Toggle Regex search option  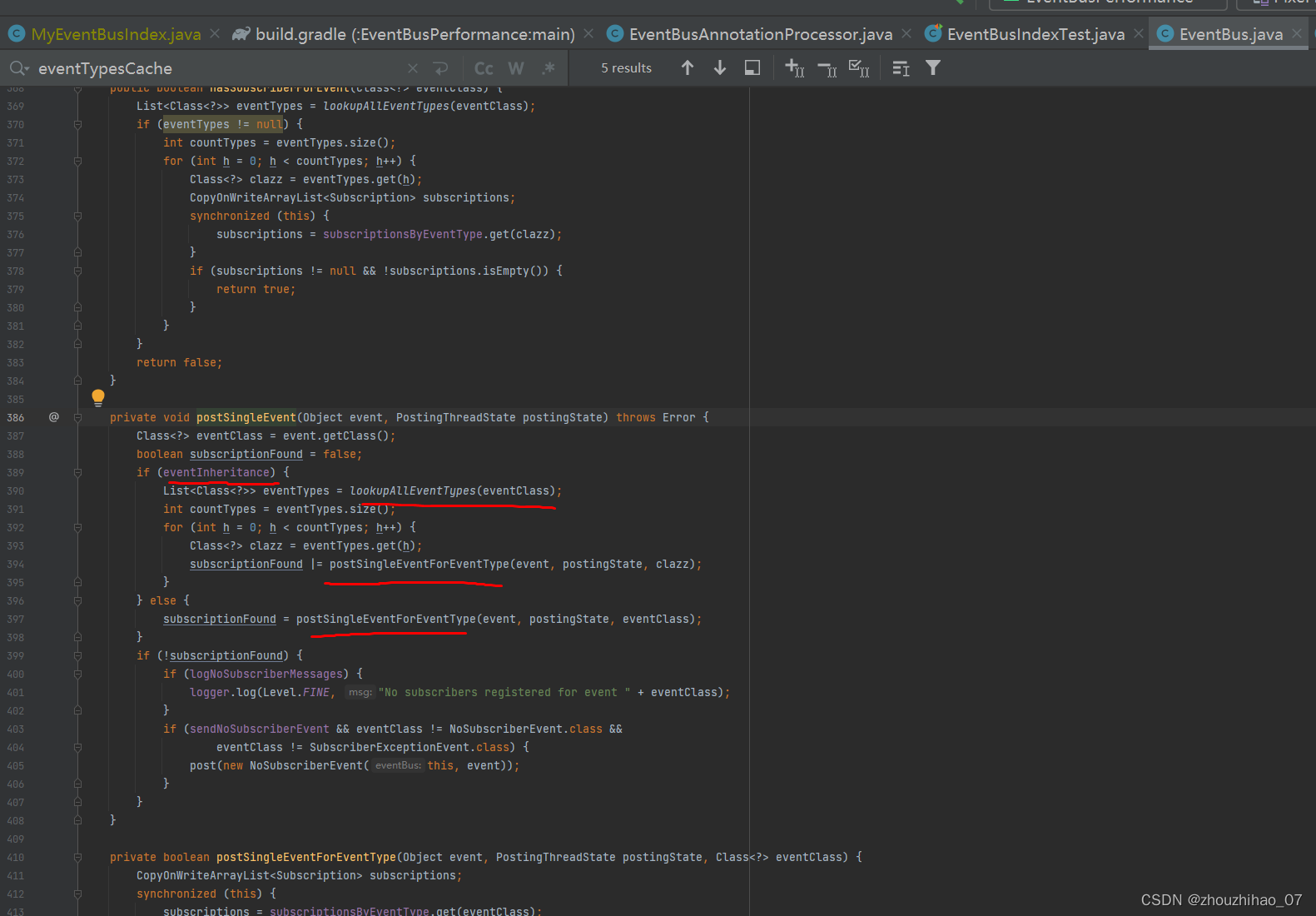click(548, 68)
